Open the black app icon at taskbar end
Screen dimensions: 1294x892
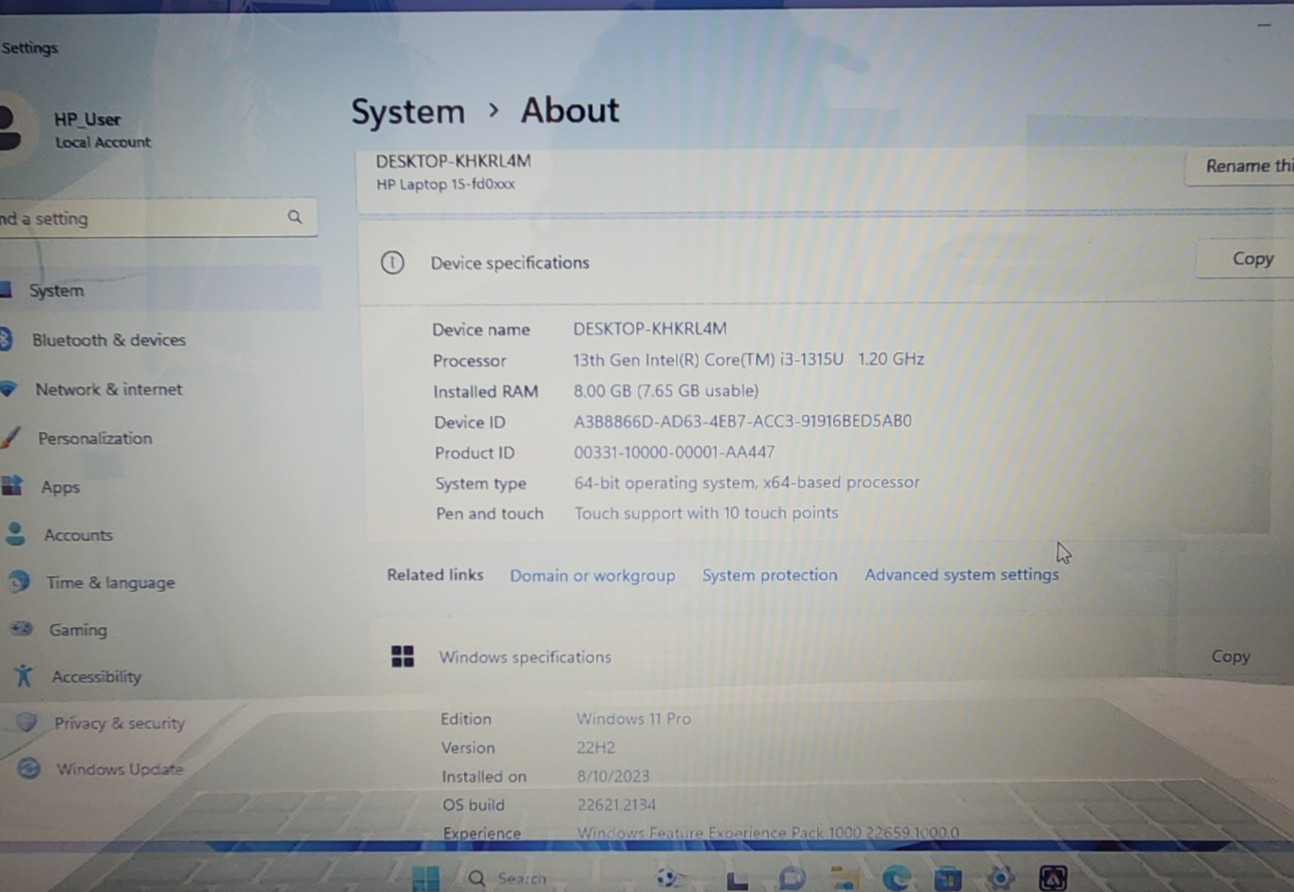[x=1052, y=878]
